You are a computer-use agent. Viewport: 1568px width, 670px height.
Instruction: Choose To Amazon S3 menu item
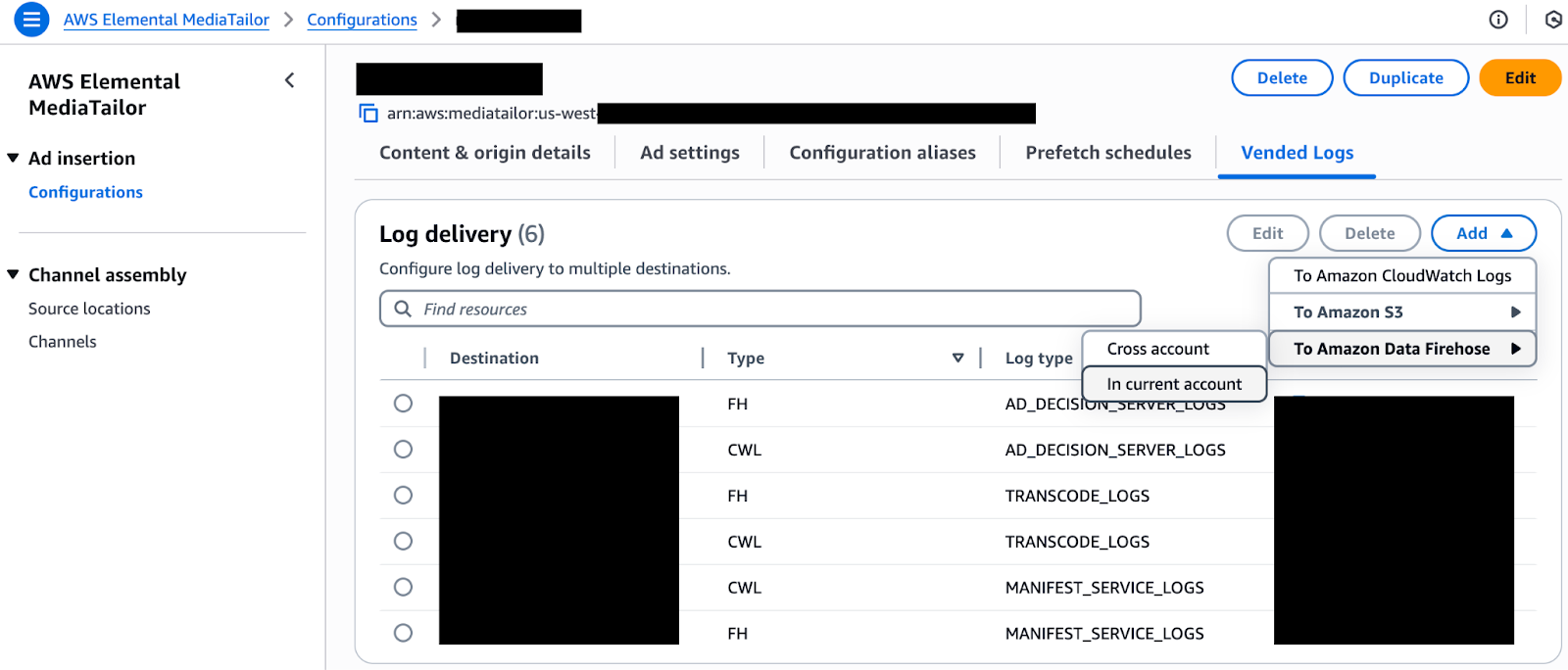point(1402,312)
